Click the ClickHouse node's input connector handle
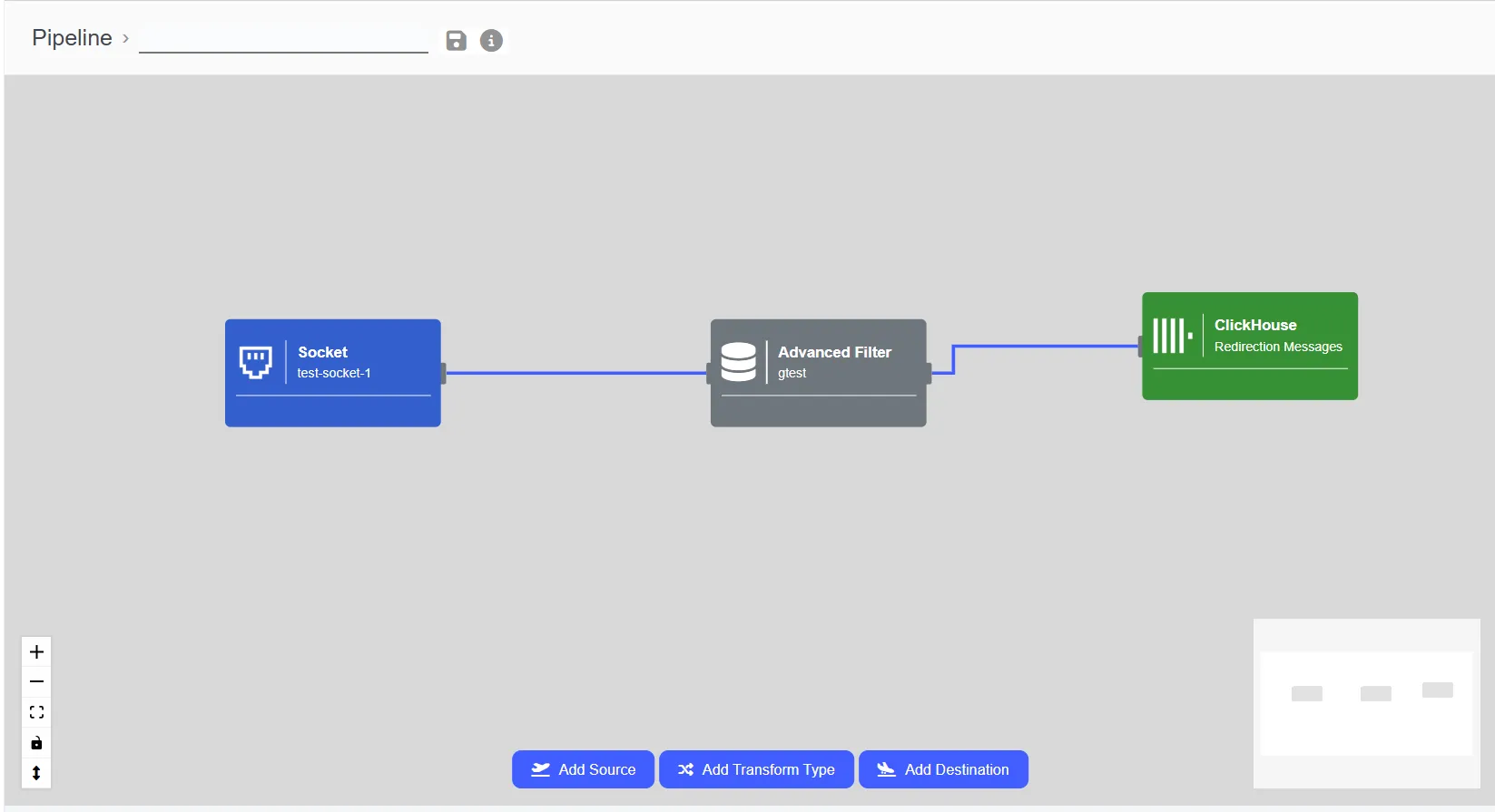1495x812 pixels. (1141, 346)
